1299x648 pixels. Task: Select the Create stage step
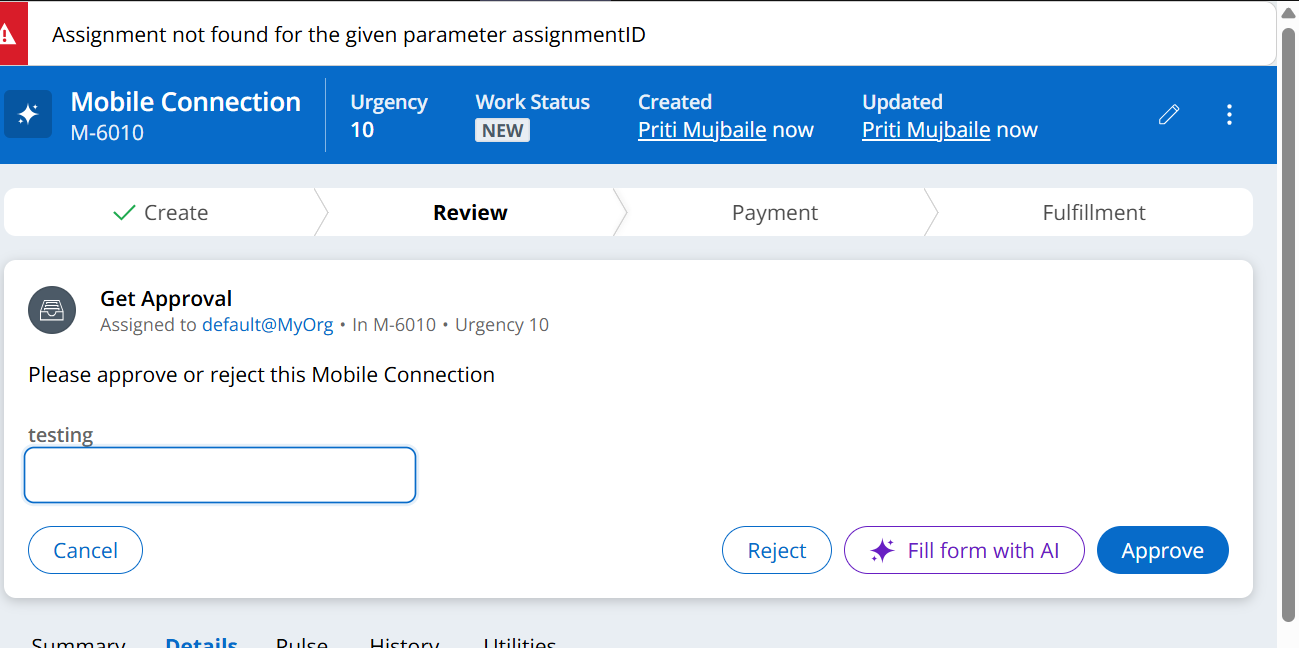[162, 212]
